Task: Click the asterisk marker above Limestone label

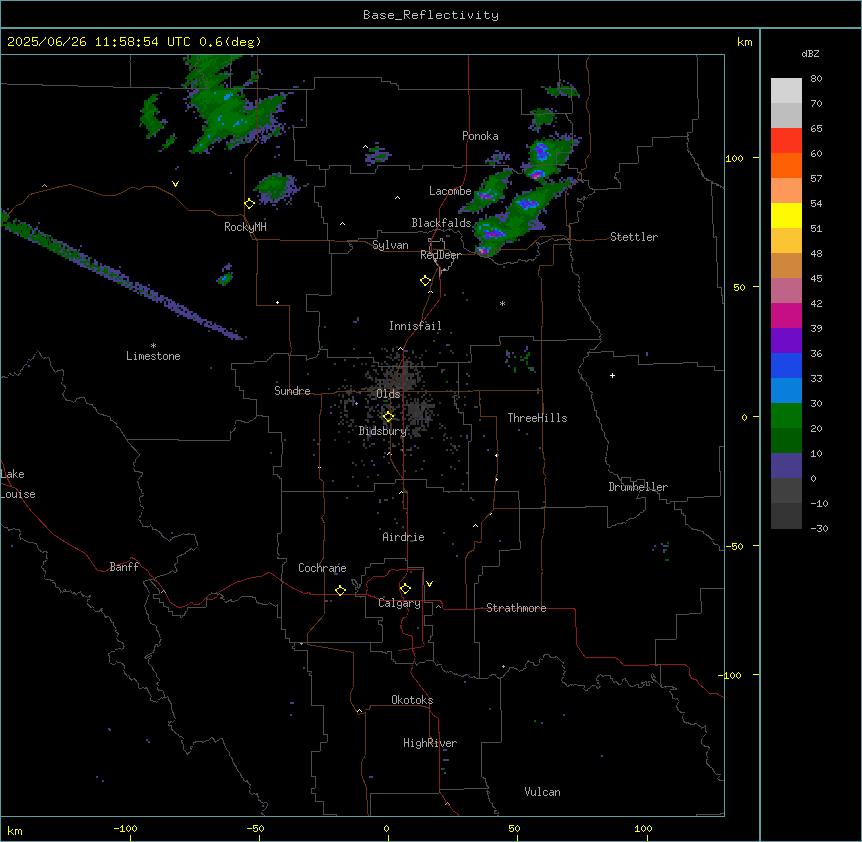Action: [x=153, y=346]
